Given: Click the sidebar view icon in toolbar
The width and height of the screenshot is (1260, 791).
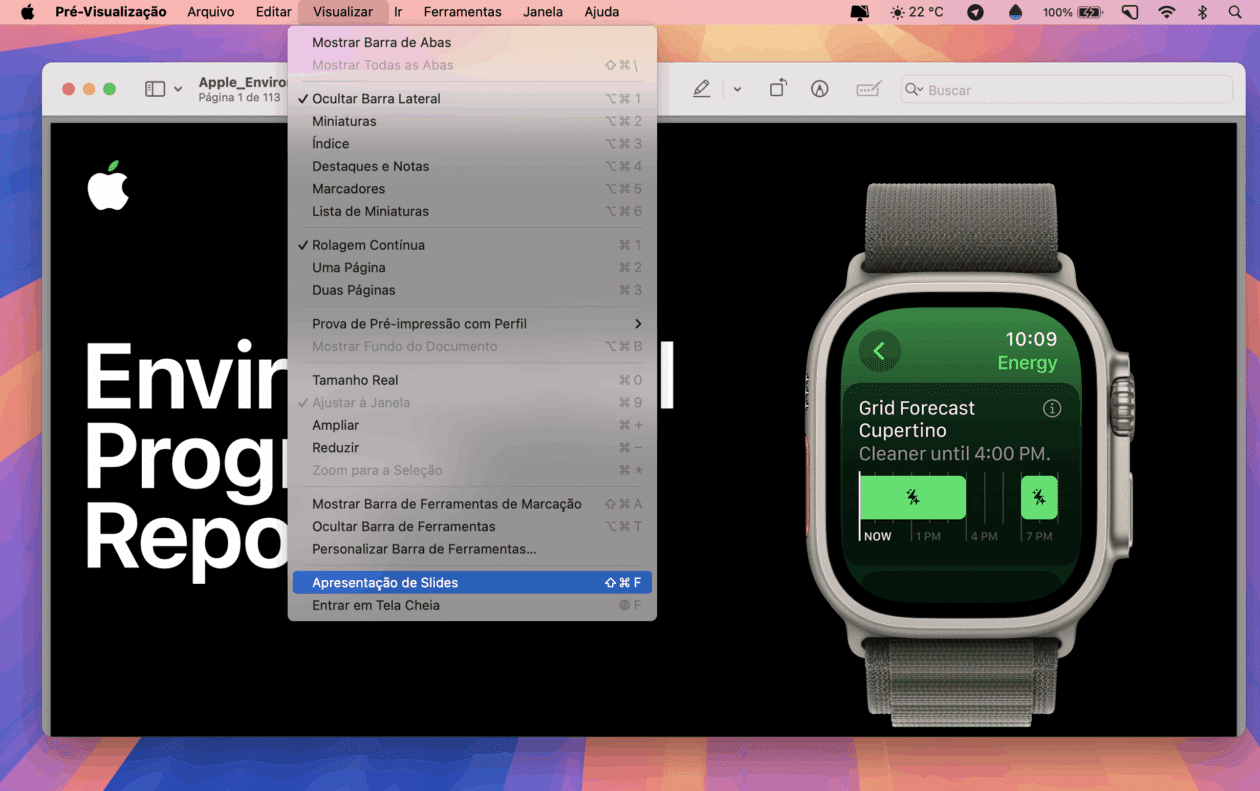Looking at the screenshot, I should tap(155, 89).
